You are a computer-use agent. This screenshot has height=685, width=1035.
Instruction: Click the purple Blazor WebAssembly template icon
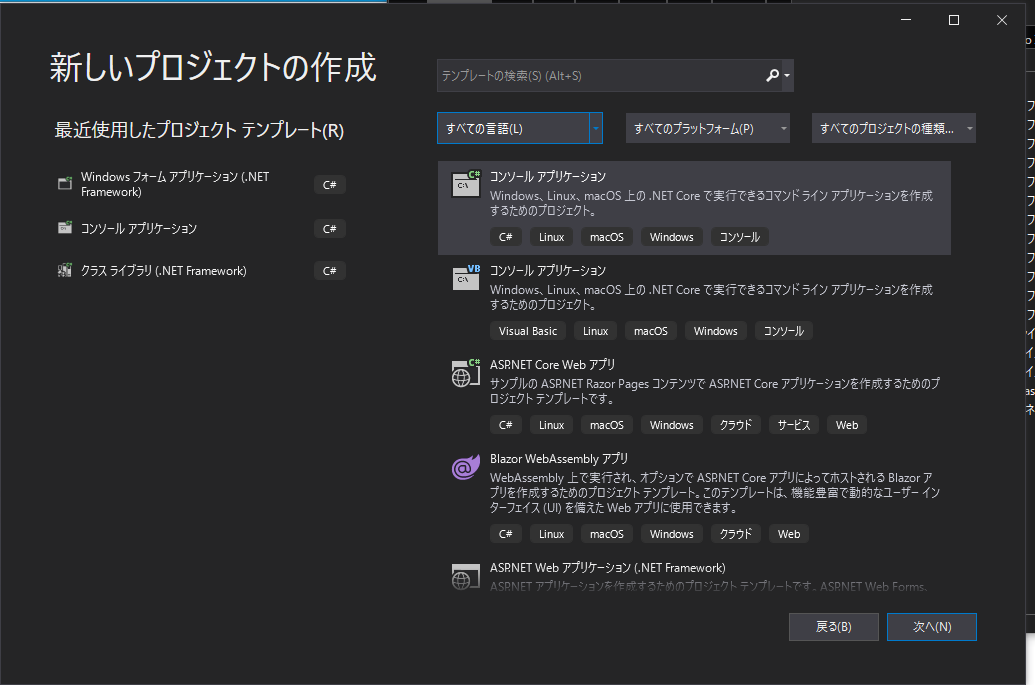pyautogui.click(x=465, y=469)
